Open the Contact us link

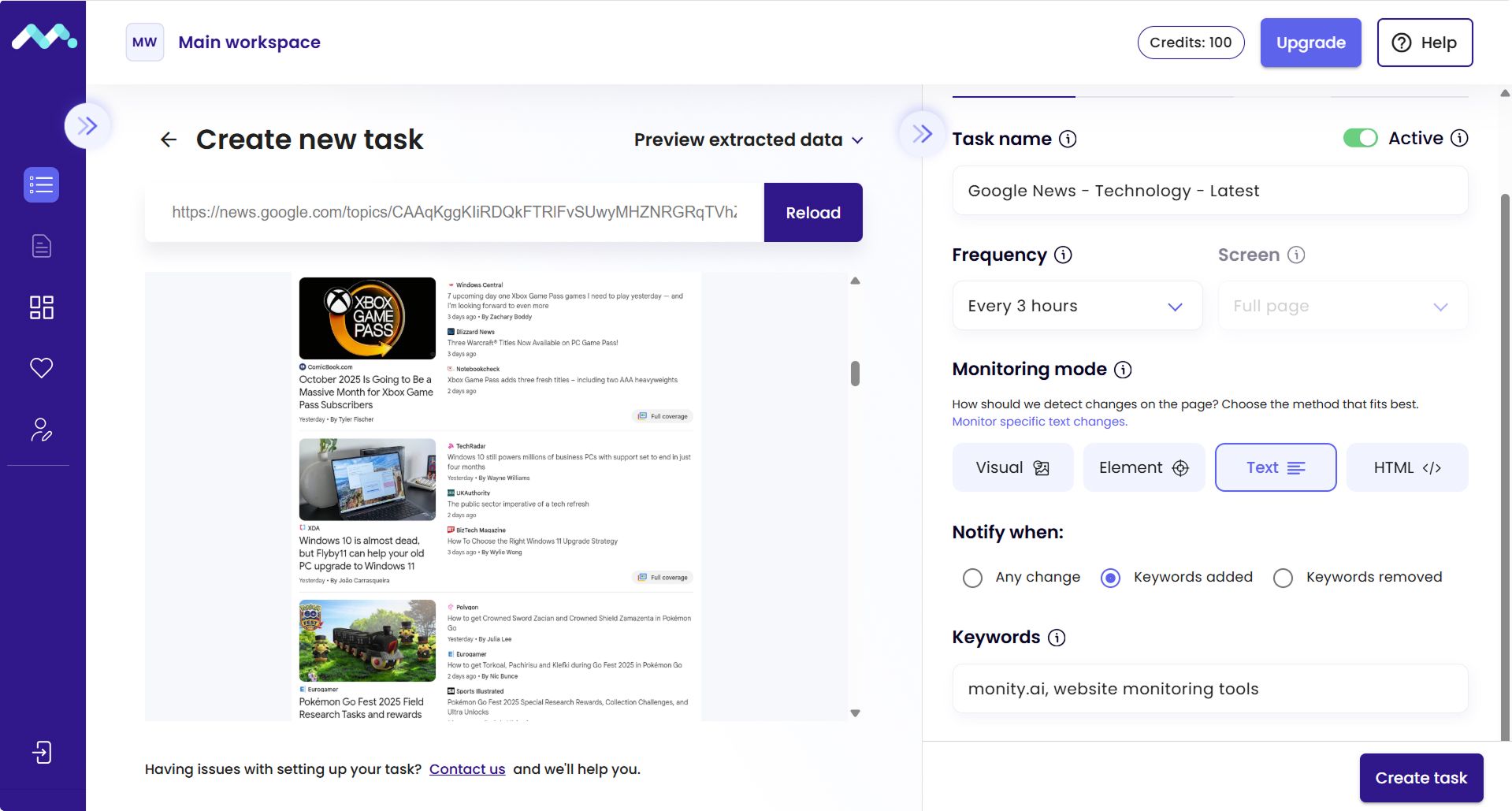click(467, 769)
